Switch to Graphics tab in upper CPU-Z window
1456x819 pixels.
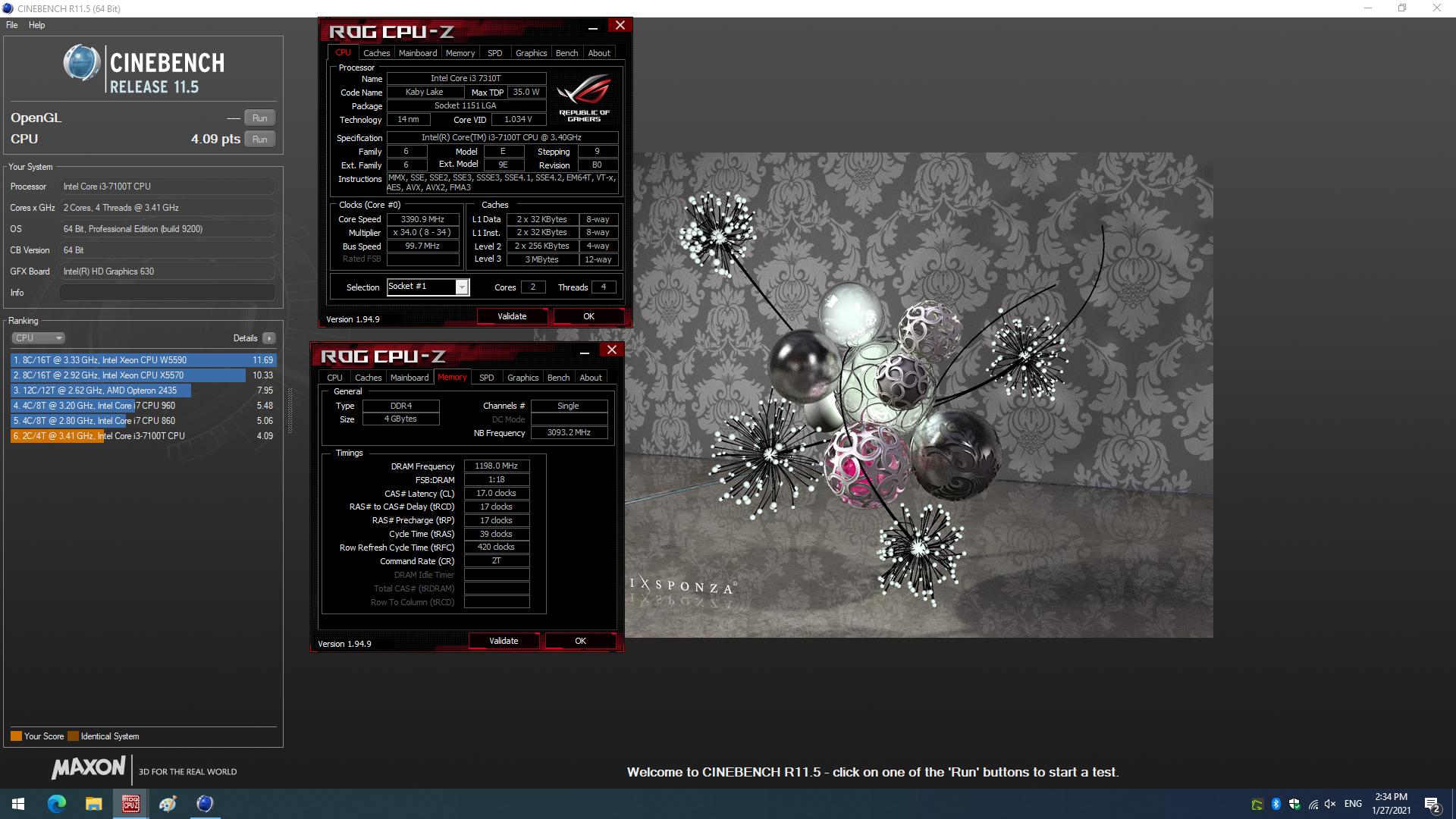531,53
